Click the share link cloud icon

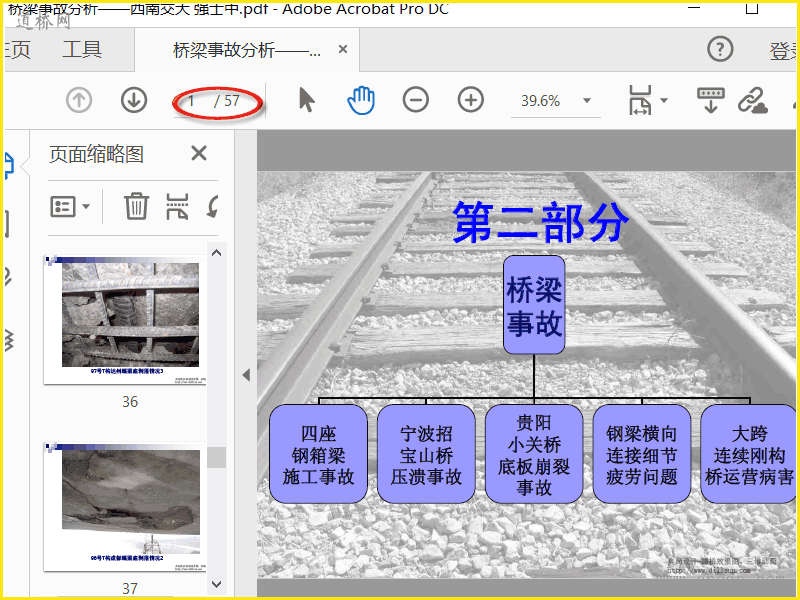(753, 100)
